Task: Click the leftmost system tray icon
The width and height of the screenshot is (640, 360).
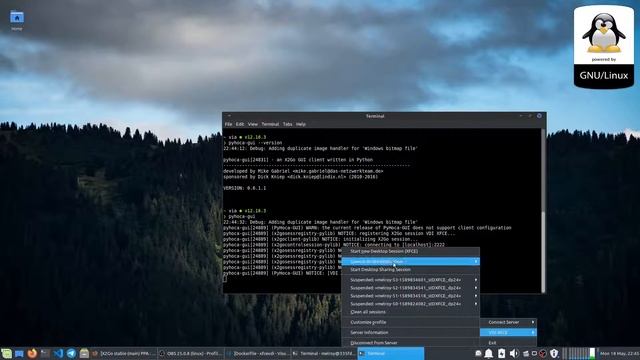Action: click(x=478, y=353)
